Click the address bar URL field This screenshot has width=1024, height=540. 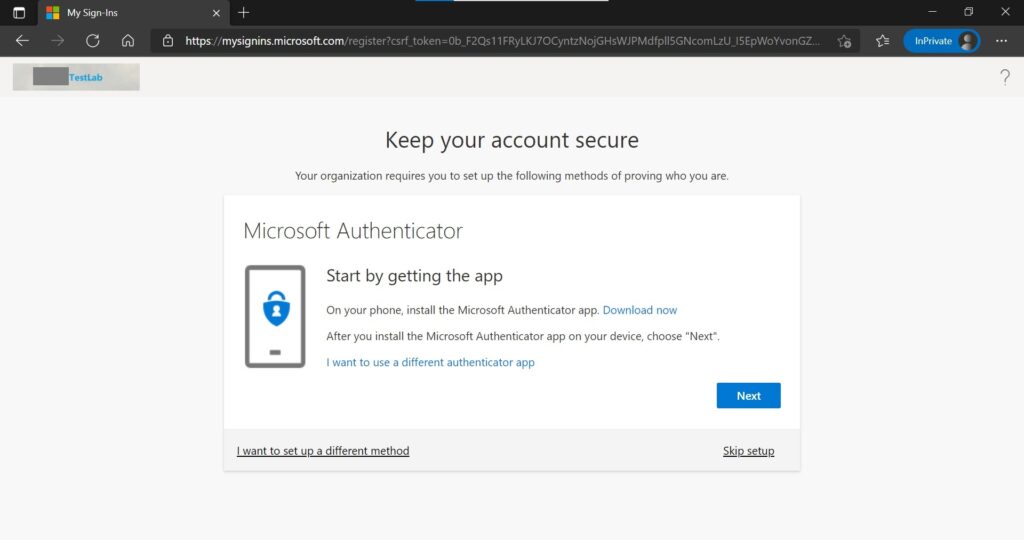pyautogui.click(x=500, y=41)
